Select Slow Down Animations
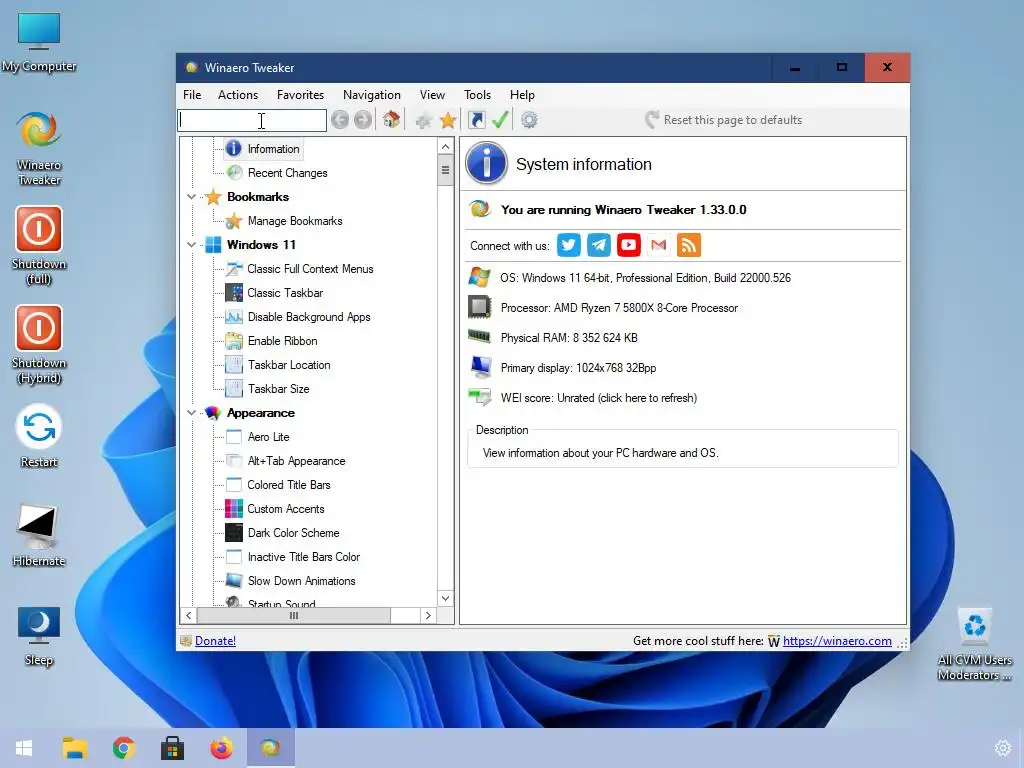1024x768 pixels. pos(291,581)
